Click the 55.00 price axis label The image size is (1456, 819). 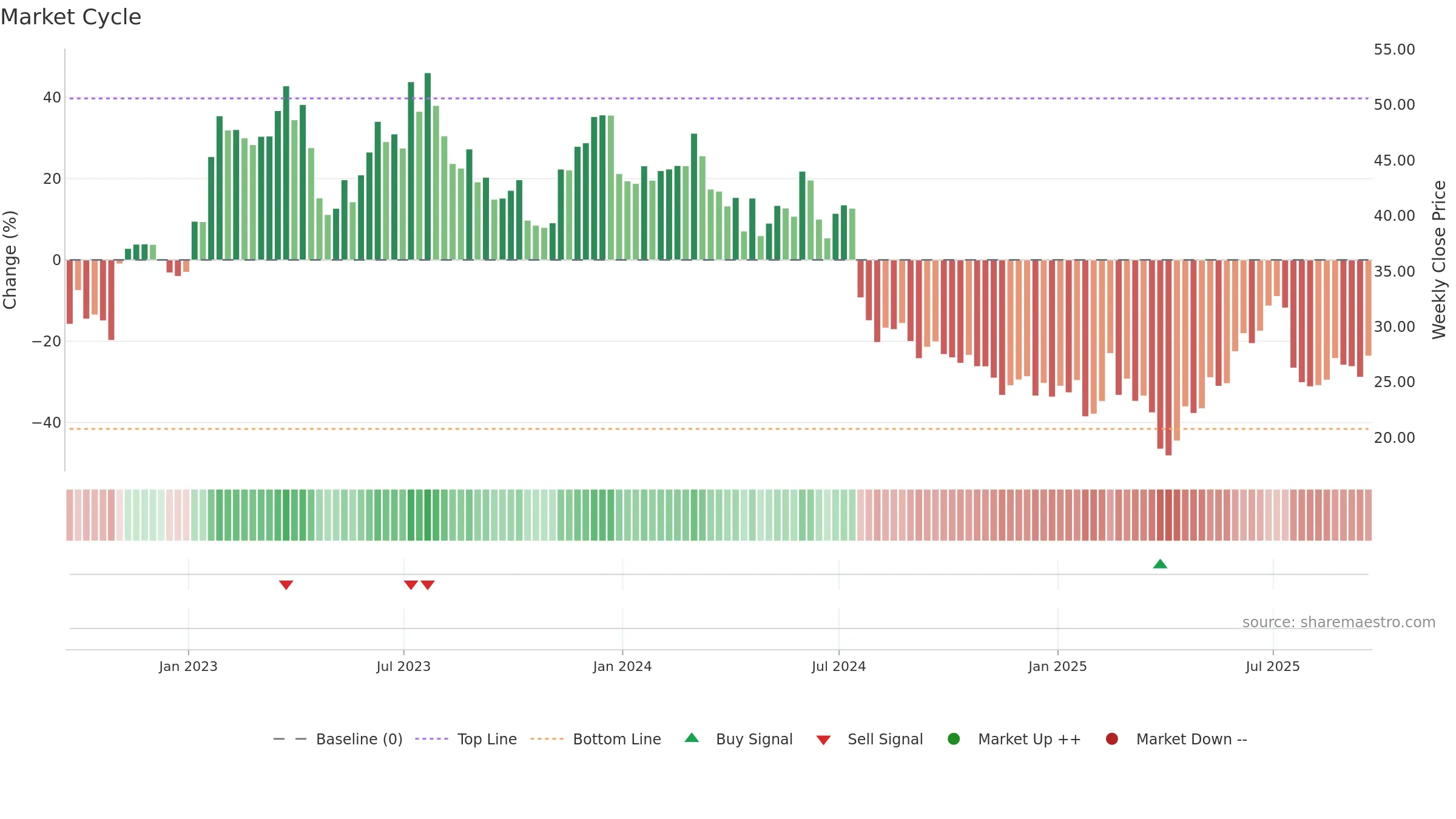coord(1394,50)
